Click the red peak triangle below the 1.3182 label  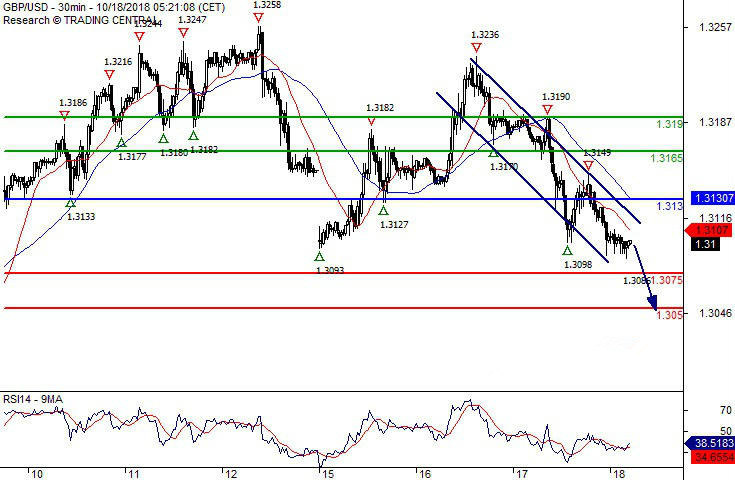coord(371,122)
